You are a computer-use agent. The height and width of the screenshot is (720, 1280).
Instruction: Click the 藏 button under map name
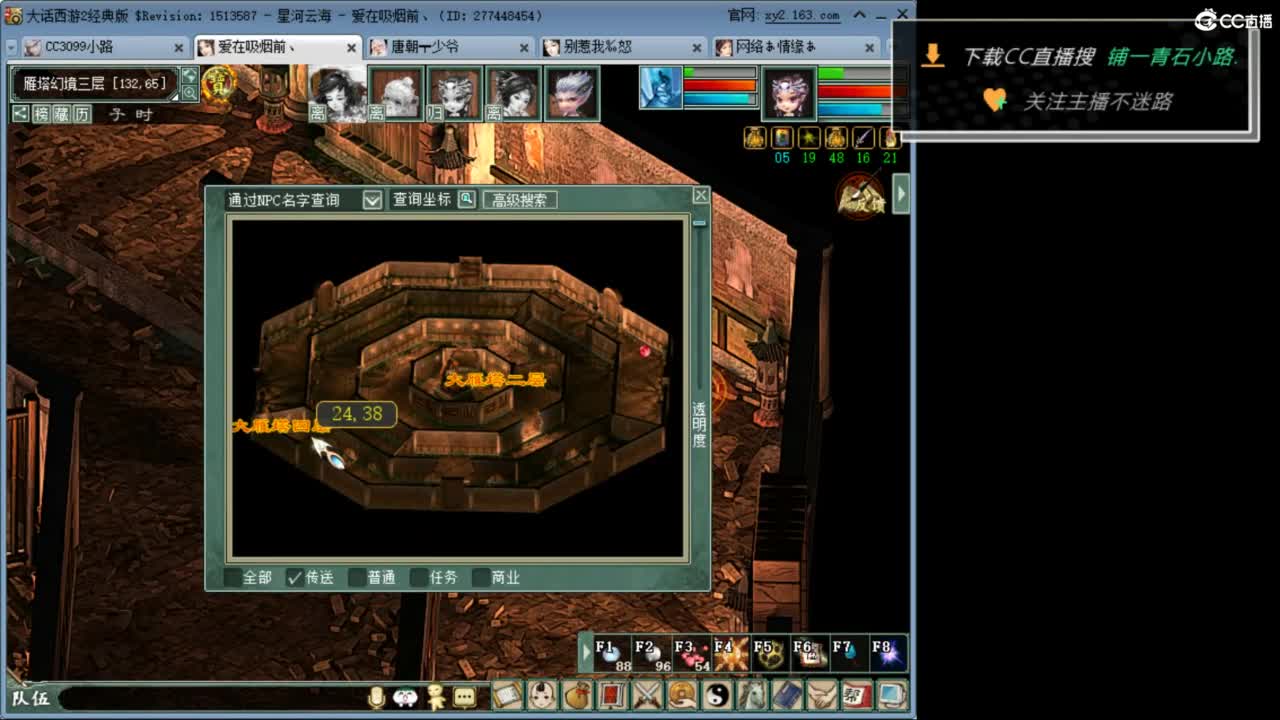(62, 114)
